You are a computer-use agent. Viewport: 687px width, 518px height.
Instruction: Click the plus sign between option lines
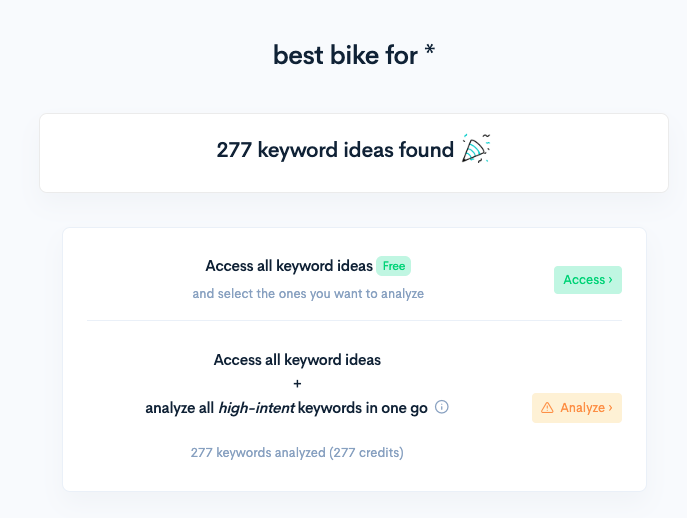[297, 383]
